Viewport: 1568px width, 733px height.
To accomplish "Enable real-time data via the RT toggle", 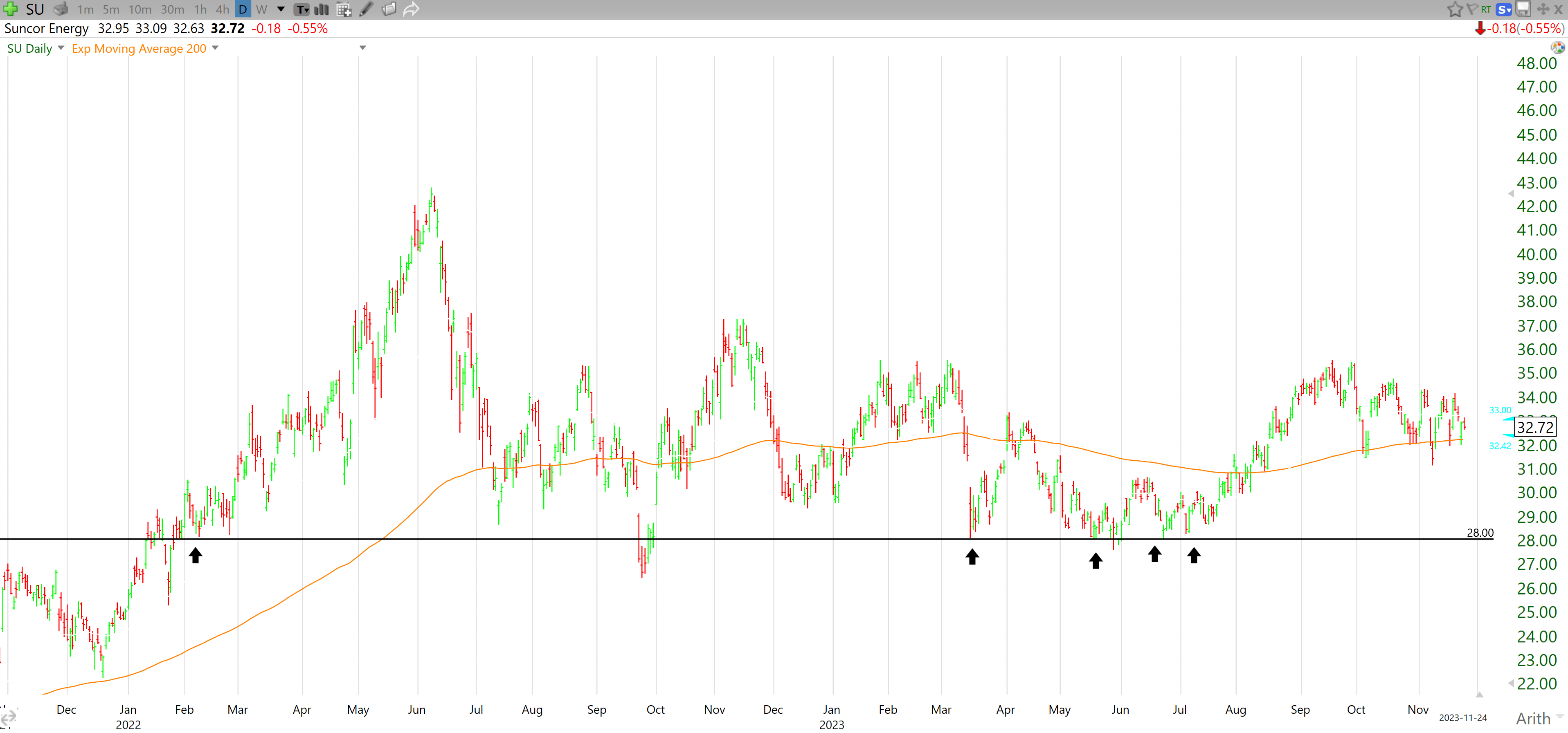I will click(1487, 9).
